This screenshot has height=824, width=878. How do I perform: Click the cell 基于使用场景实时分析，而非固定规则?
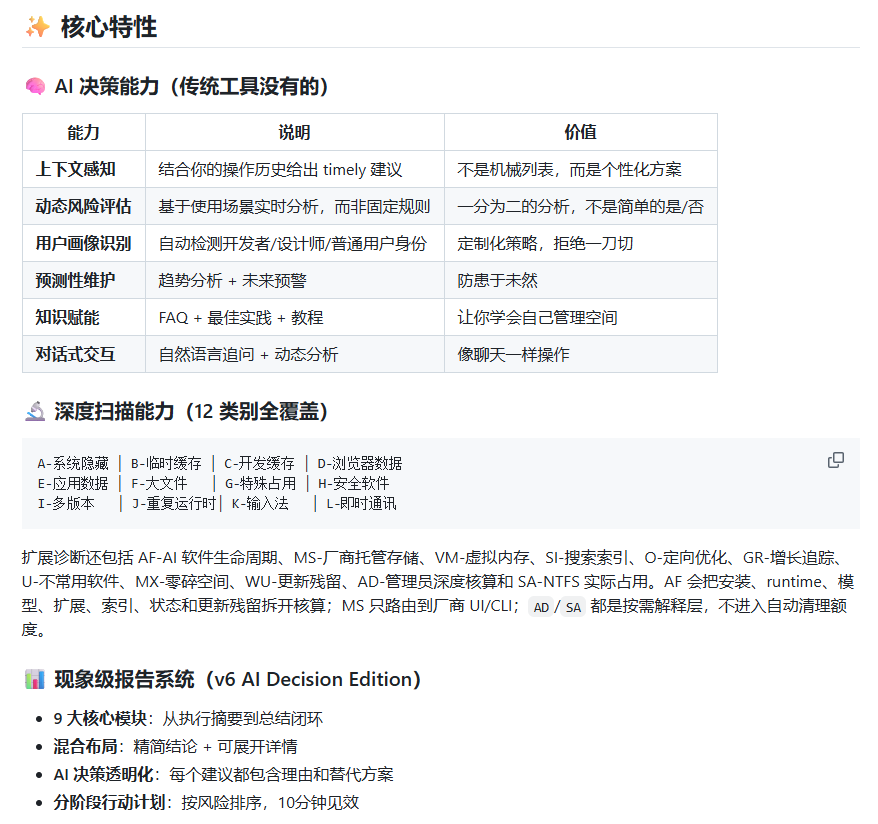pos(295,206)
